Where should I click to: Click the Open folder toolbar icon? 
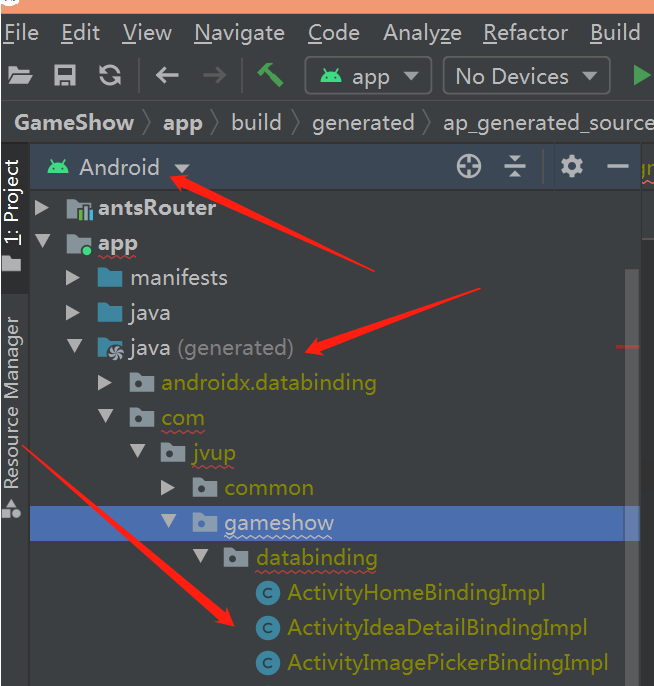click(19, 76)
